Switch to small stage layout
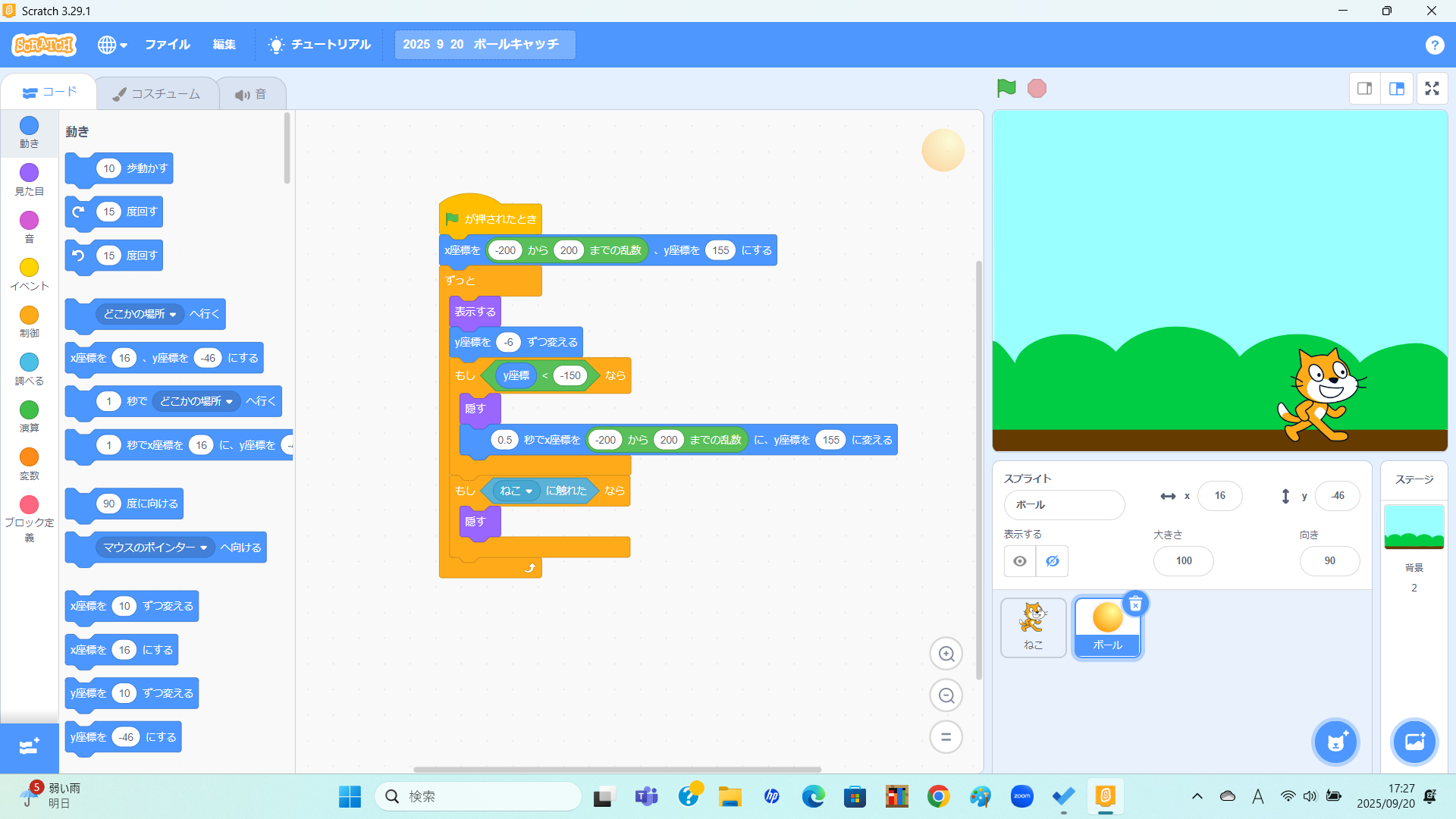Viewport: 1456px width, 819px height. [1364, 89]
